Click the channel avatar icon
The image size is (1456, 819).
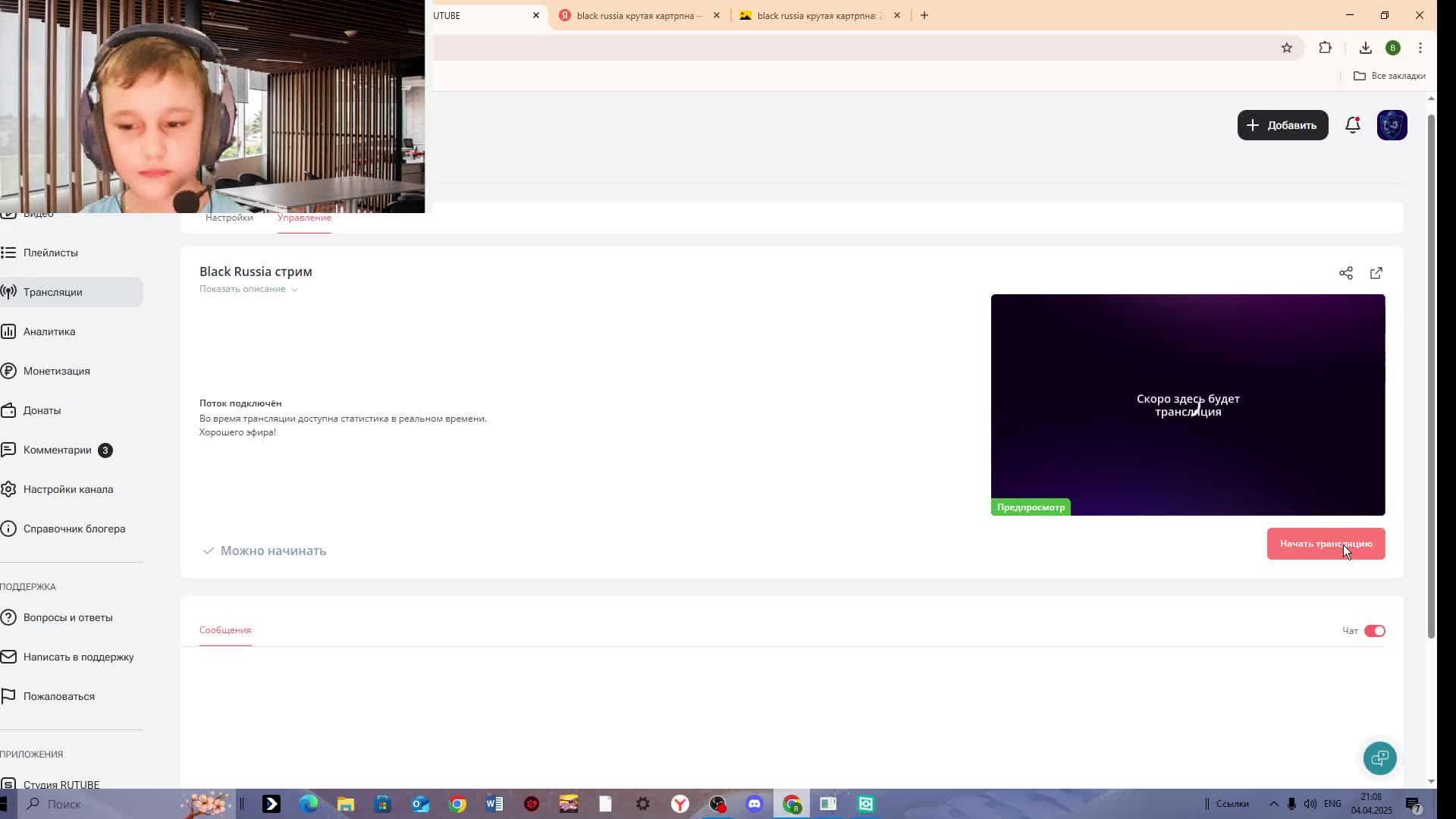pos(1392,125)
